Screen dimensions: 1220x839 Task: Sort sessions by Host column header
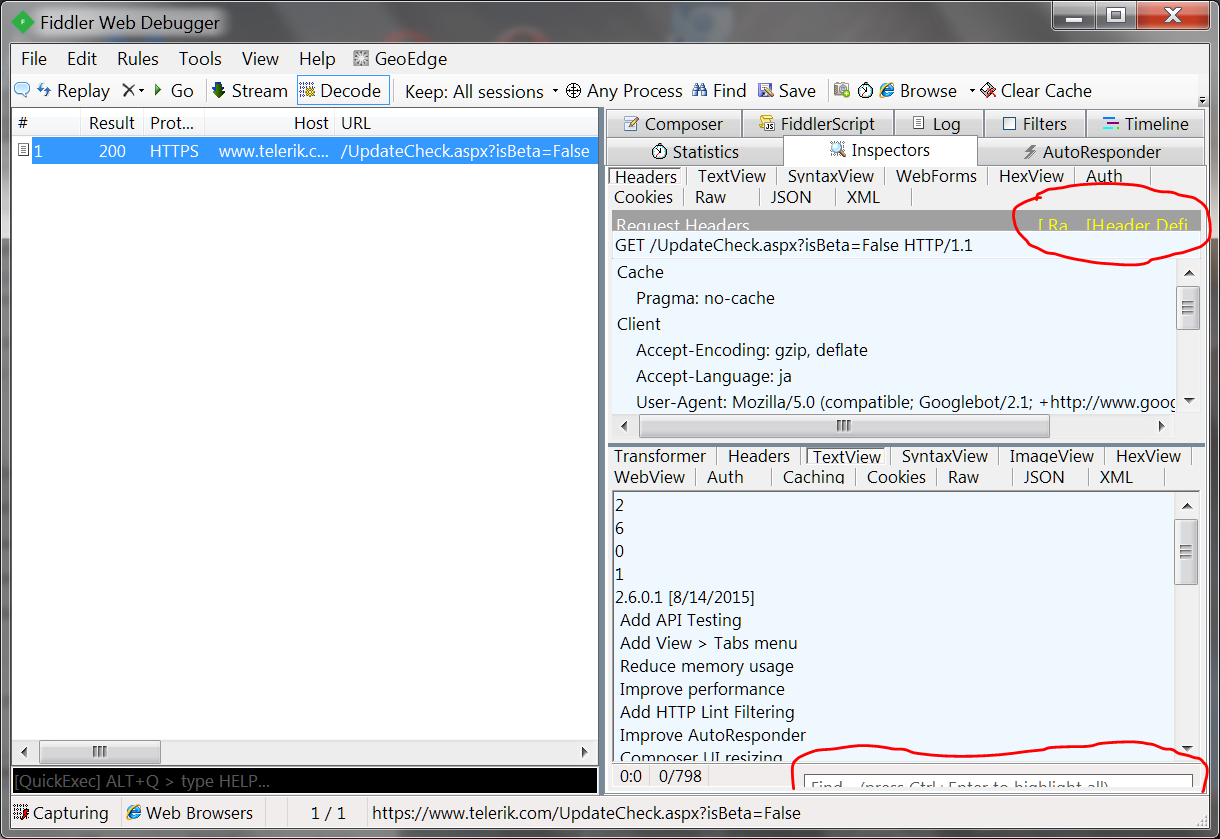point(270,123)
